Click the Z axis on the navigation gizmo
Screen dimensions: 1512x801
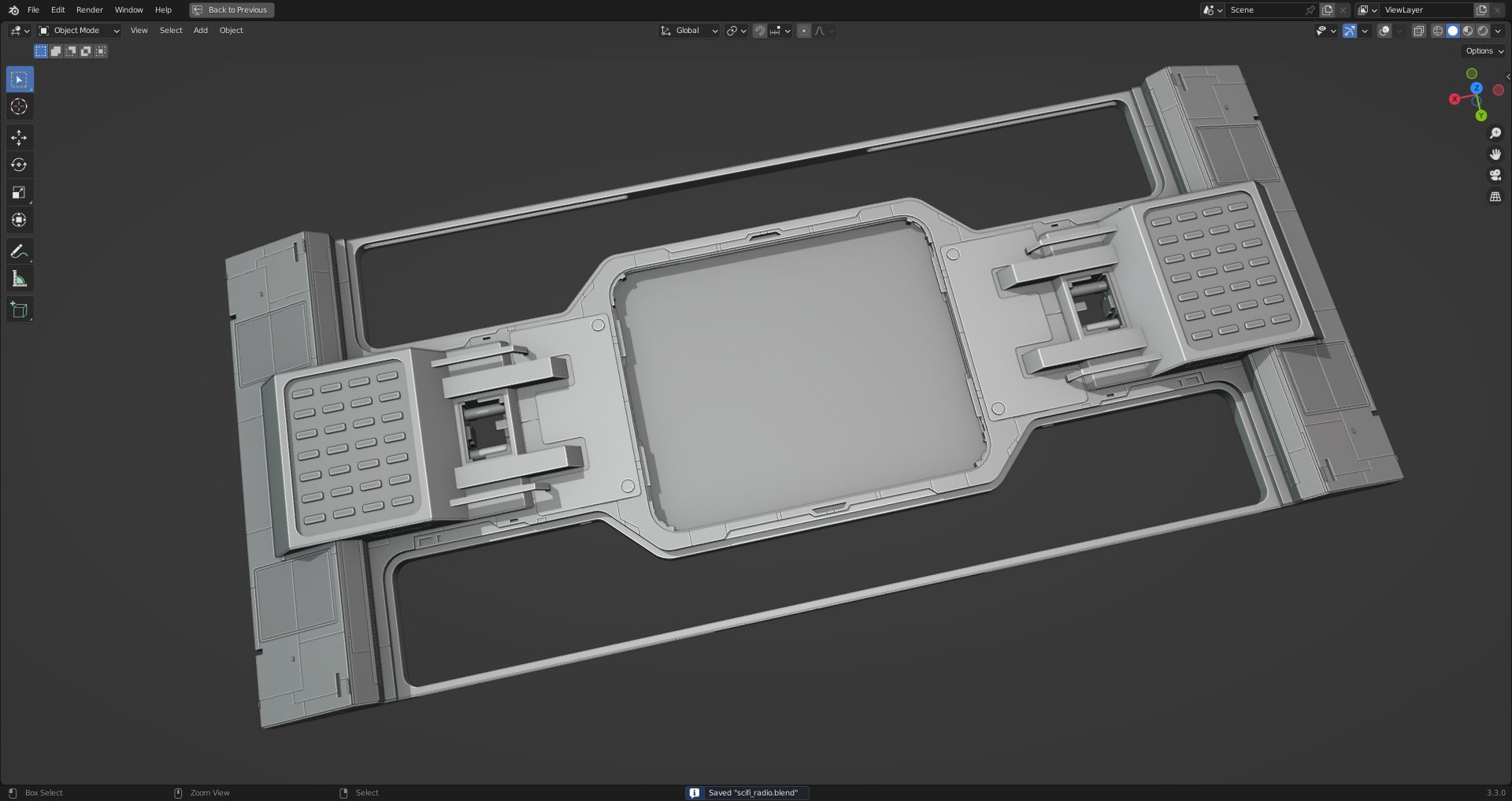point(1477,88)
